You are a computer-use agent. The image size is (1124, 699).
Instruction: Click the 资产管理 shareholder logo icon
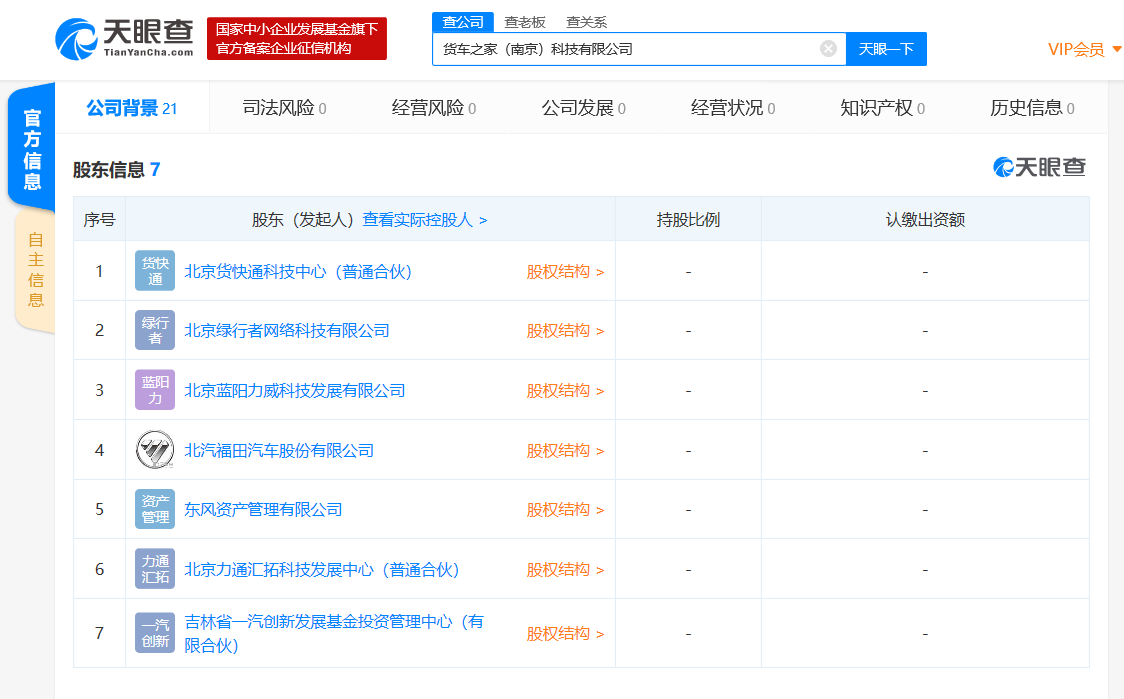click(x=155, y=509)
